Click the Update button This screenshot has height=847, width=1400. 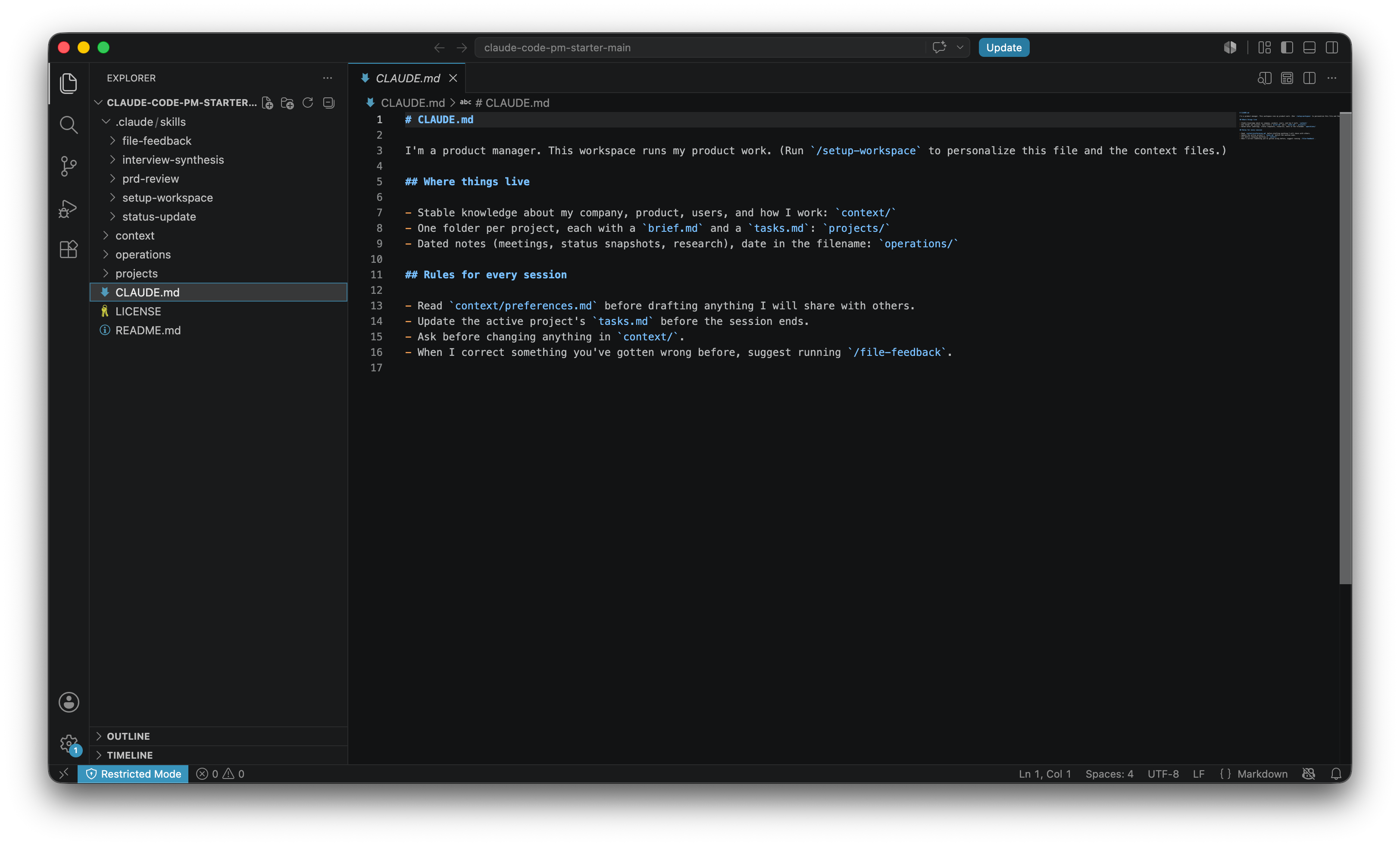1003,48
